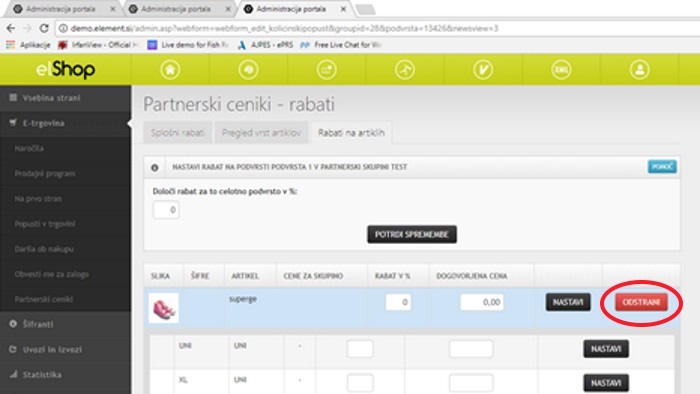The image size is (700, 394).
Task: Open the Aplikacije bookmarks shortcut
Action: pos(28,45)
